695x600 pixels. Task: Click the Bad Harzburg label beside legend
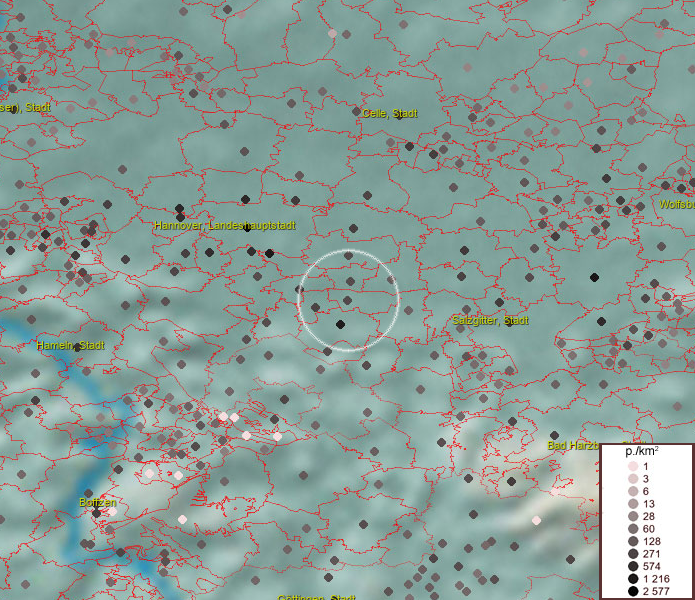572,445
